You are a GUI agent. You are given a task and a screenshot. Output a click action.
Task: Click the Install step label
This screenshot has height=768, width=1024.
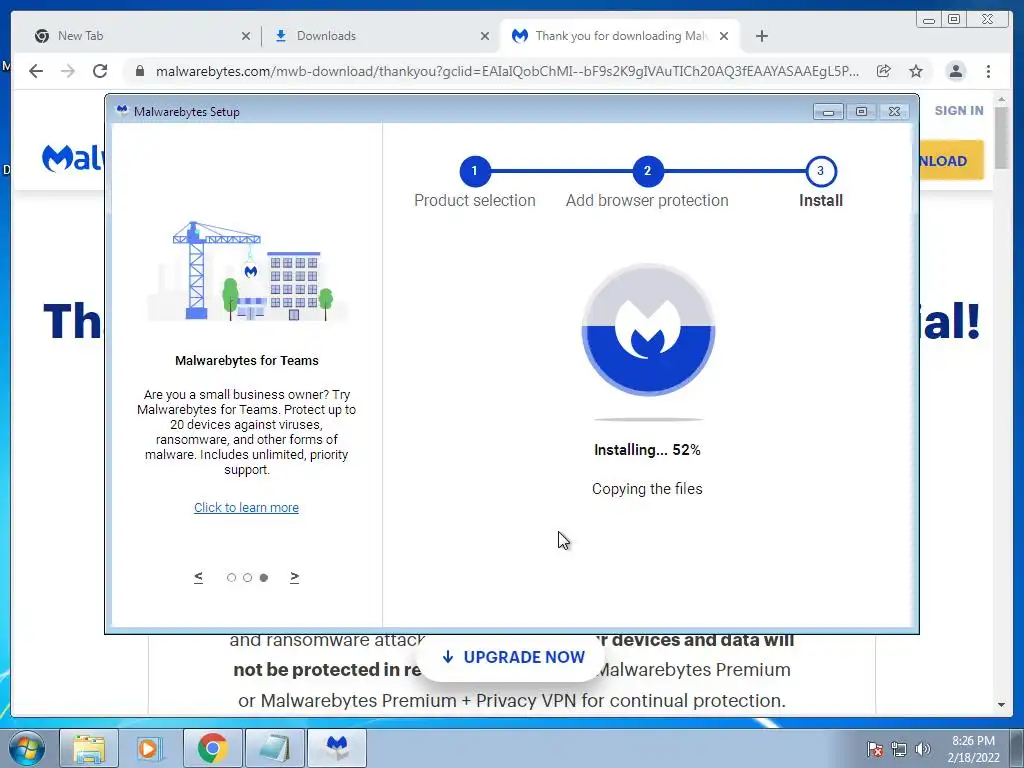[x=821, y=200]
